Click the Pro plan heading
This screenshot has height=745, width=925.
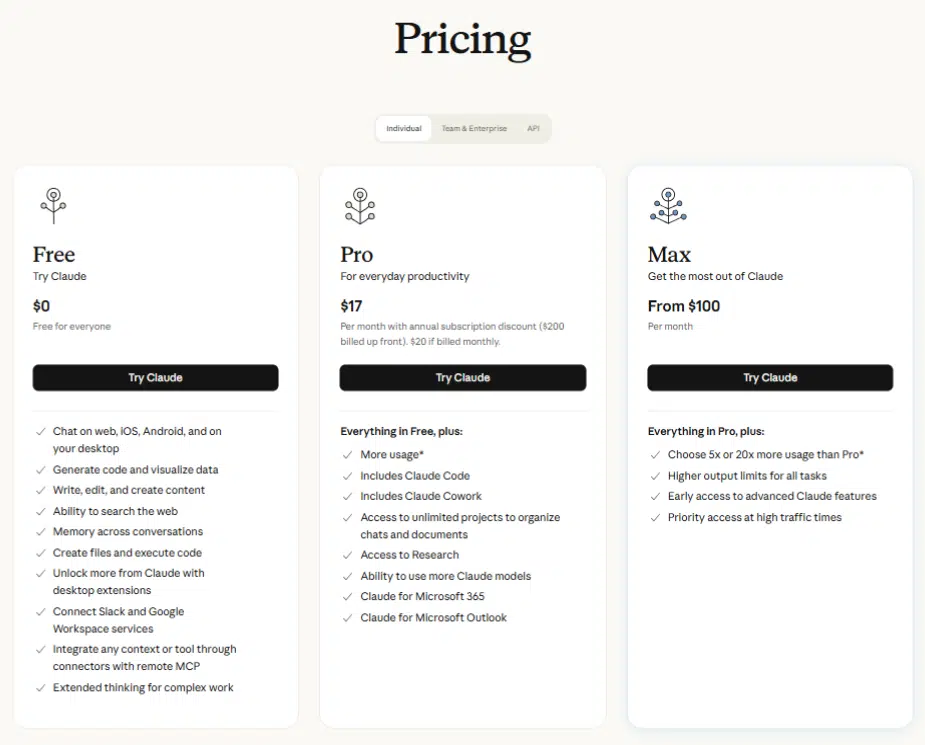357,255
